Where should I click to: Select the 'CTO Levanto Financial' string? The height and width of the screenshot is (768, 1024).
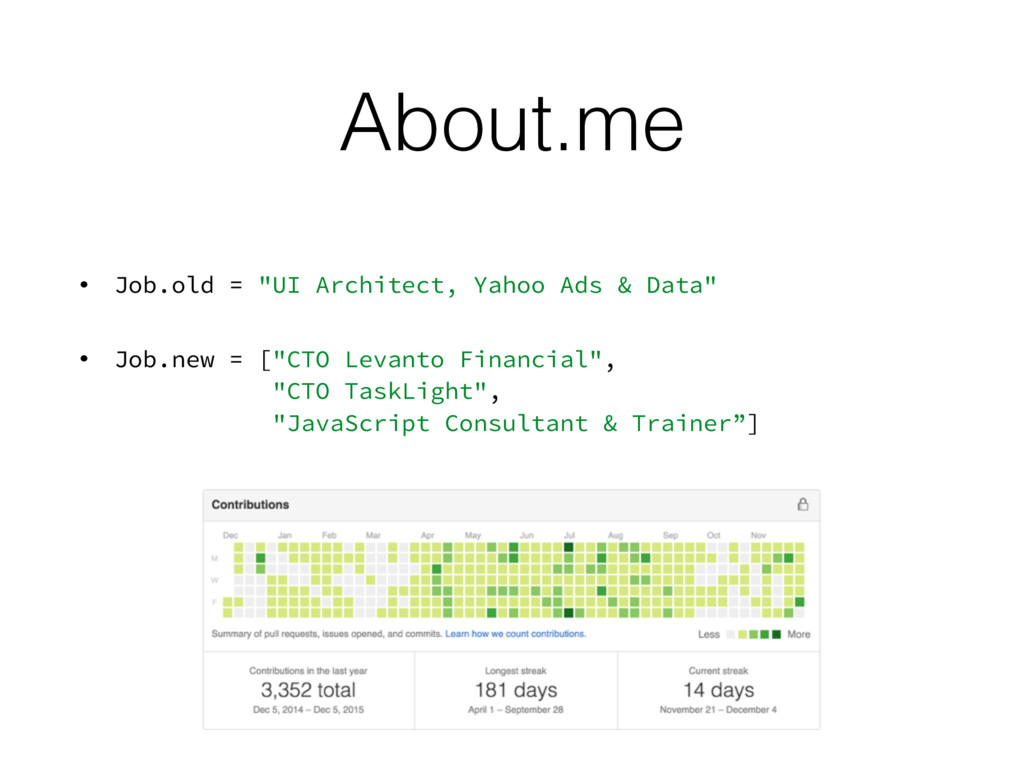437,360
